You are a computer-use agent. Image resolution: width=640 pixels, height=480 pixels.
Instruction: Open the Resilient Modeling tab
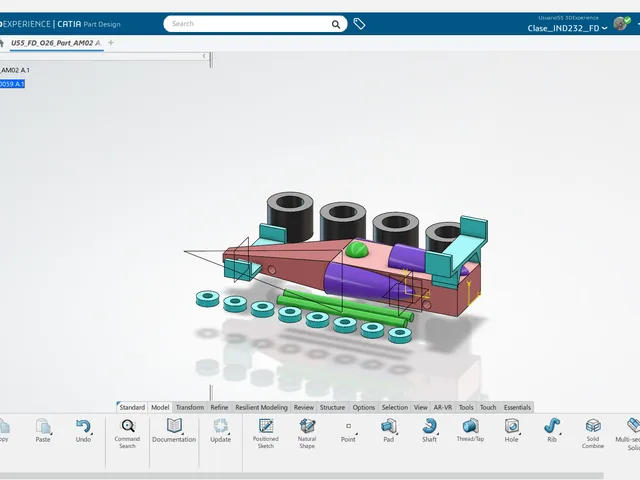click(x=261, y=407)
